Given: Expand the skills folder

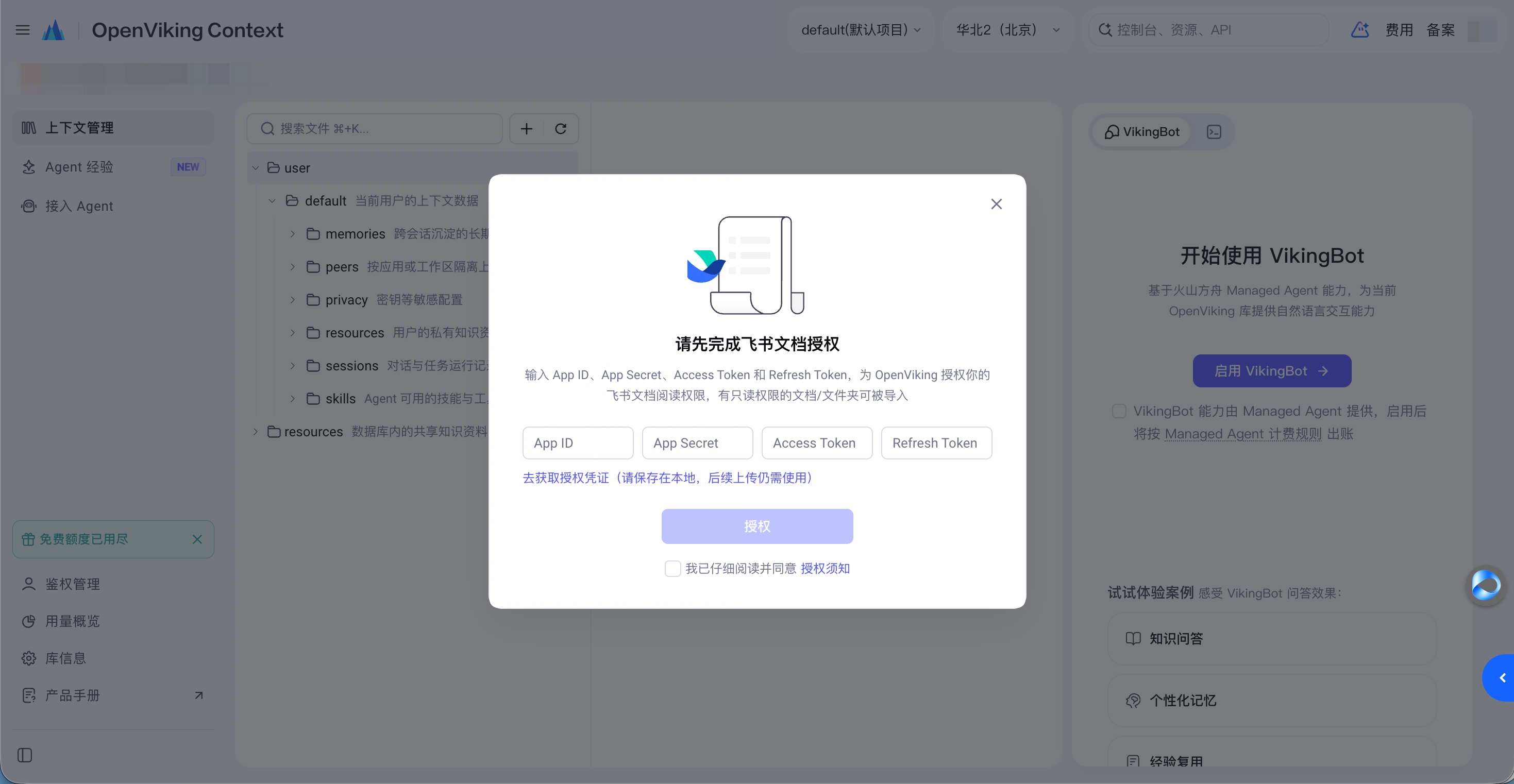Looking at the screenshot, I should (x=293, y=399).
